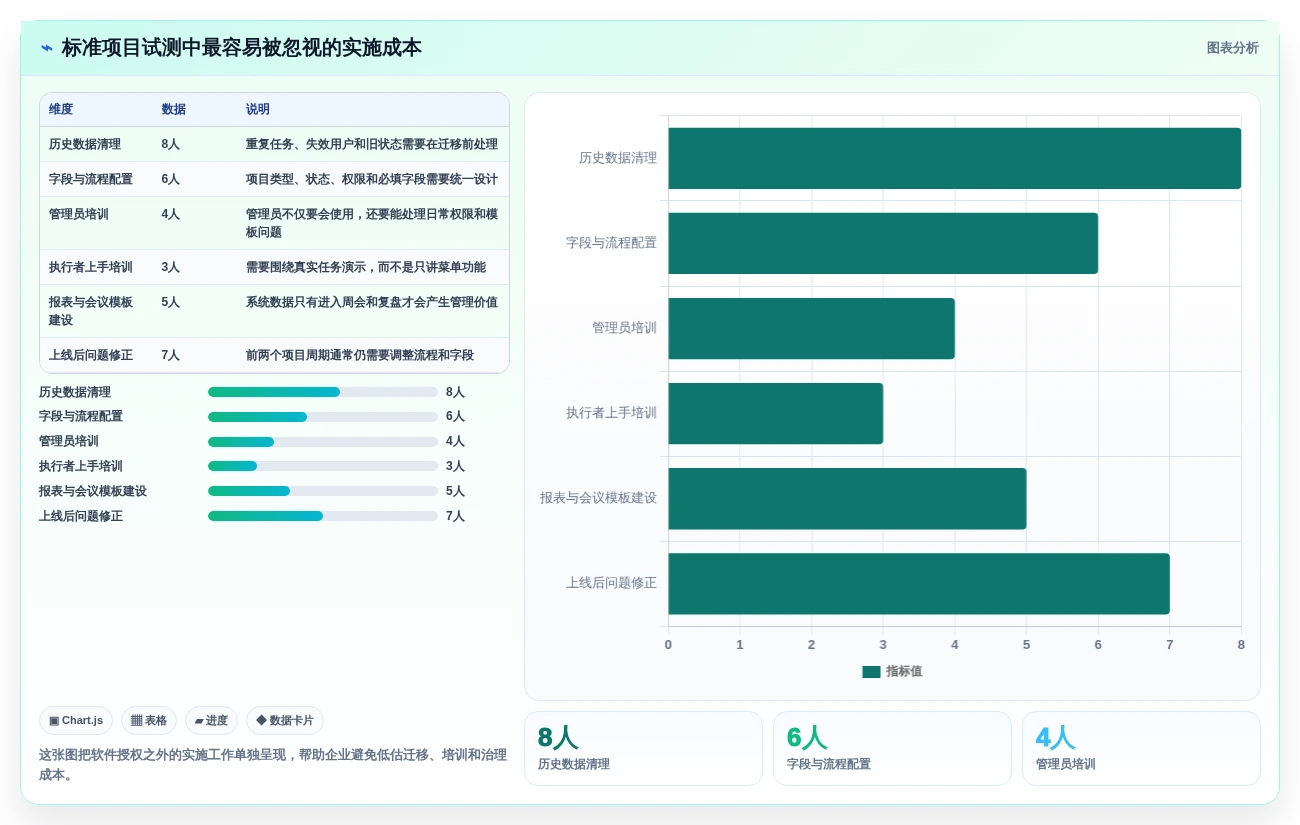Click the 5人 value beside the progress bar

455,491
